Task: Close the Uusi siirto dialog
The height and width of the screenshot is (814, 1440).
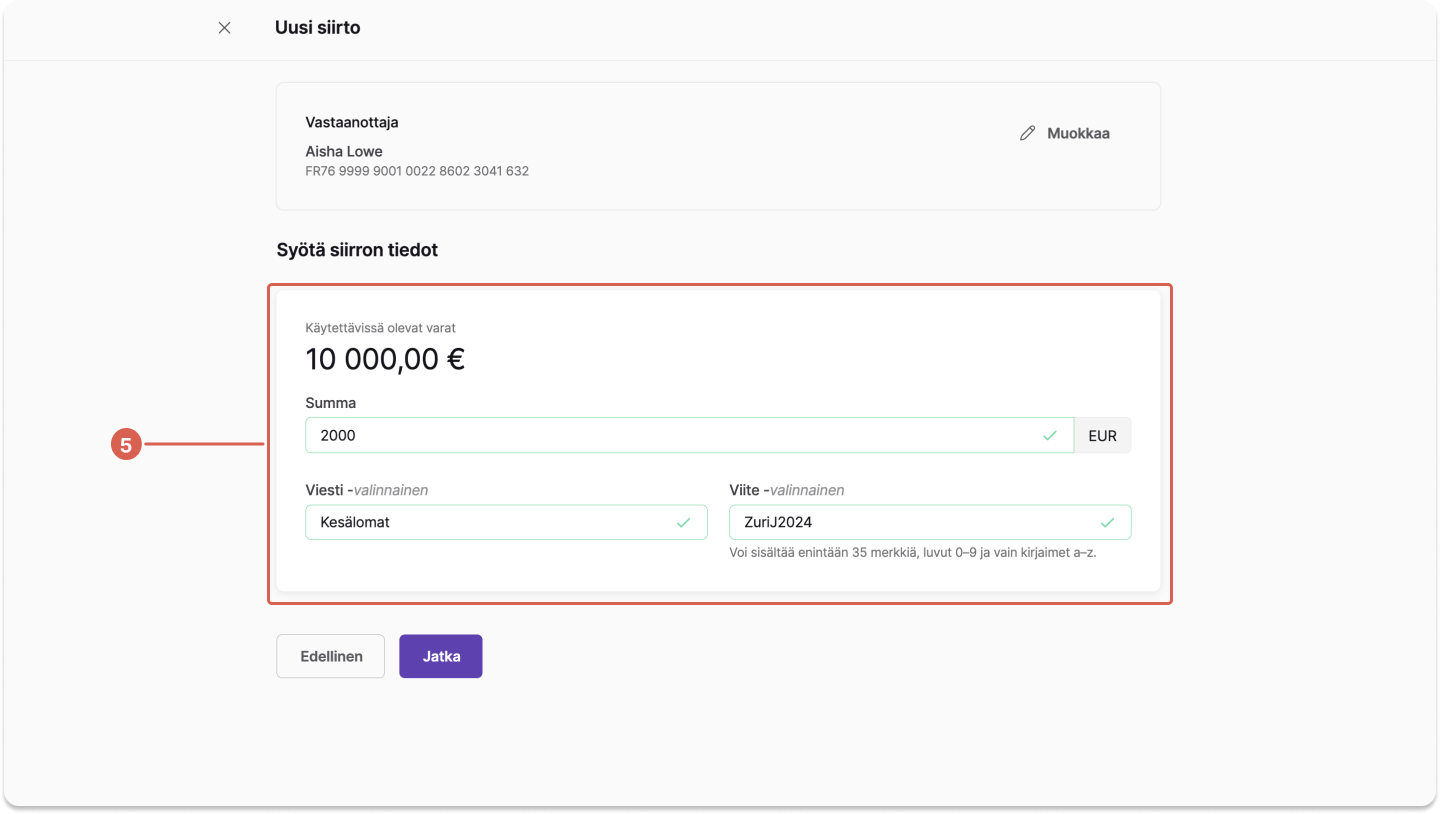Action: (224, 28)
